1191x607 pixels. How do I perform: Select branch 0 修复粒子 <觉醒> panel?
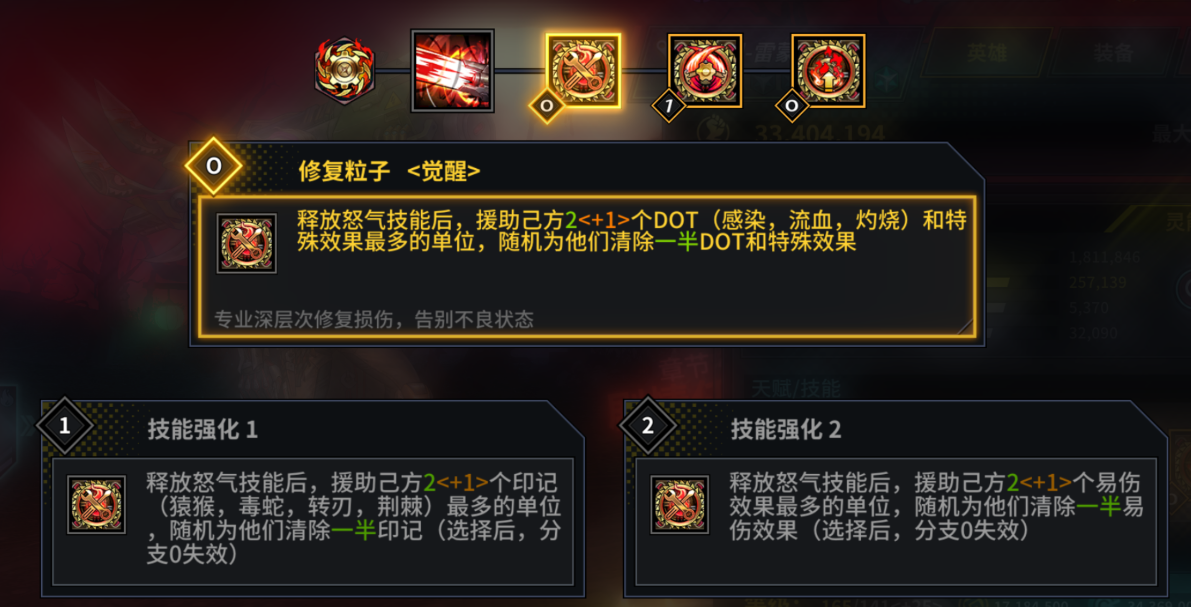[x=586, y=244]
